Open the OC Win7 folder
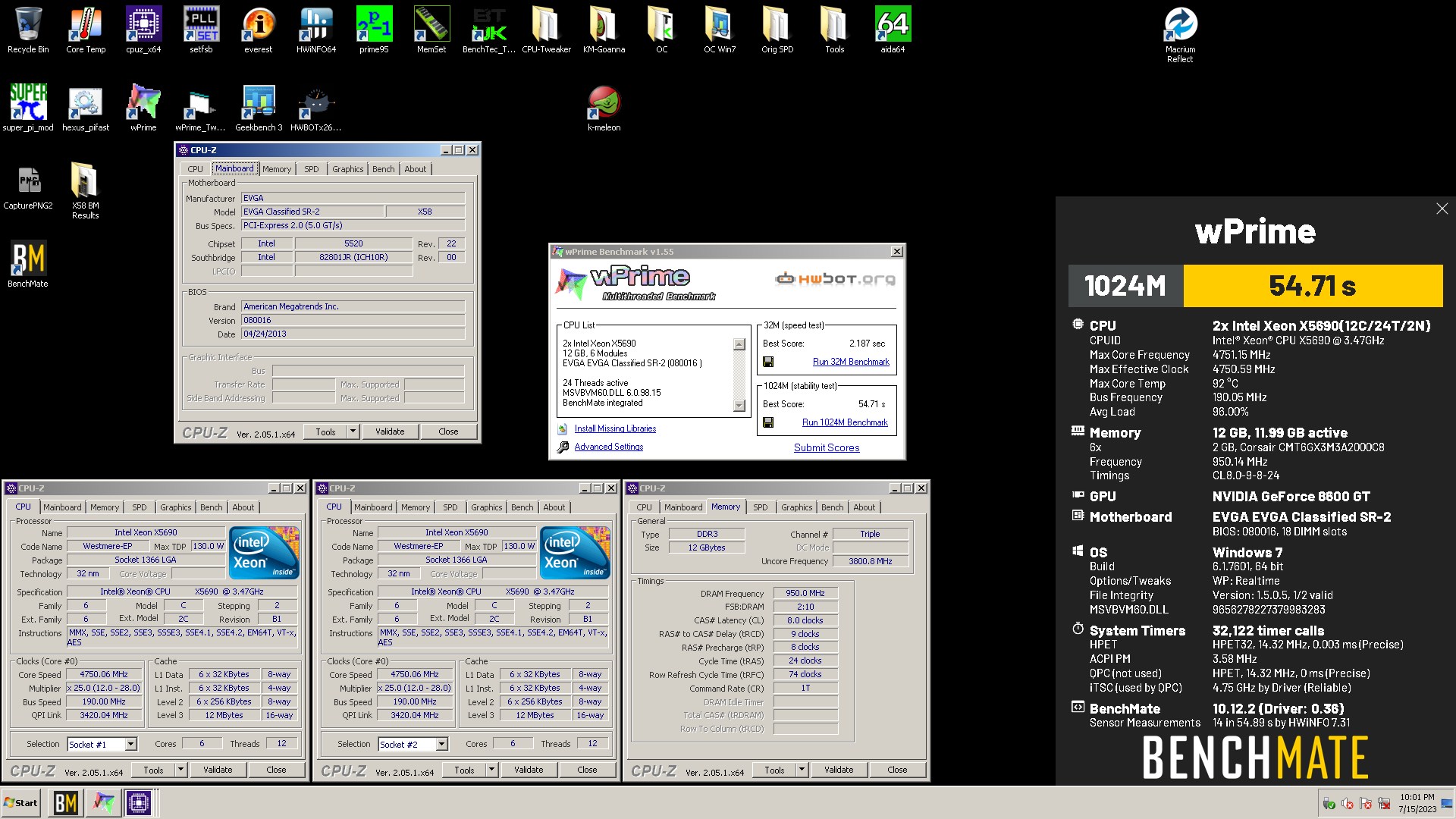 point(719,30)
